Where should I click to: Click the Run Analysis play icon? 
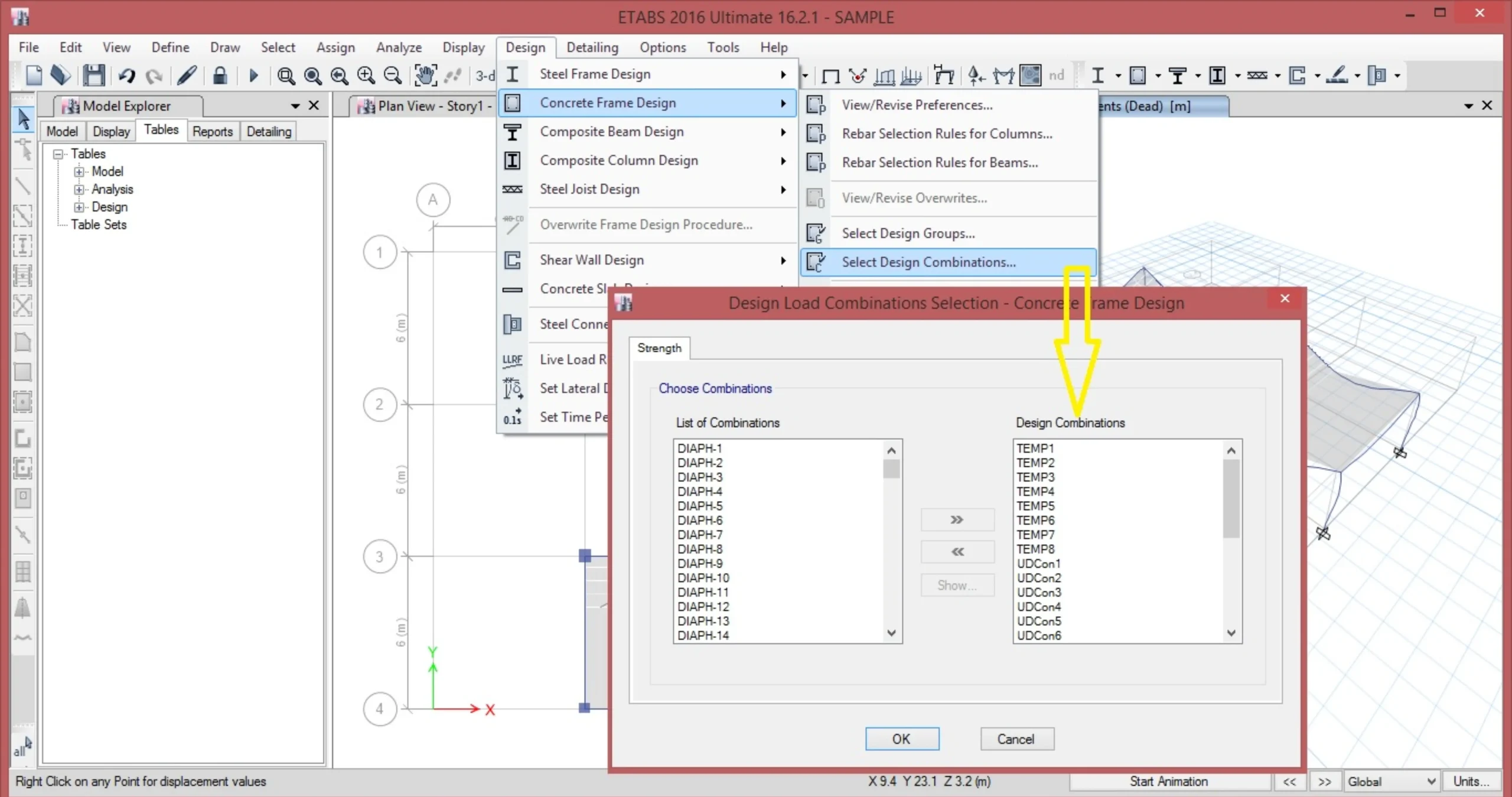click(253, 76)
